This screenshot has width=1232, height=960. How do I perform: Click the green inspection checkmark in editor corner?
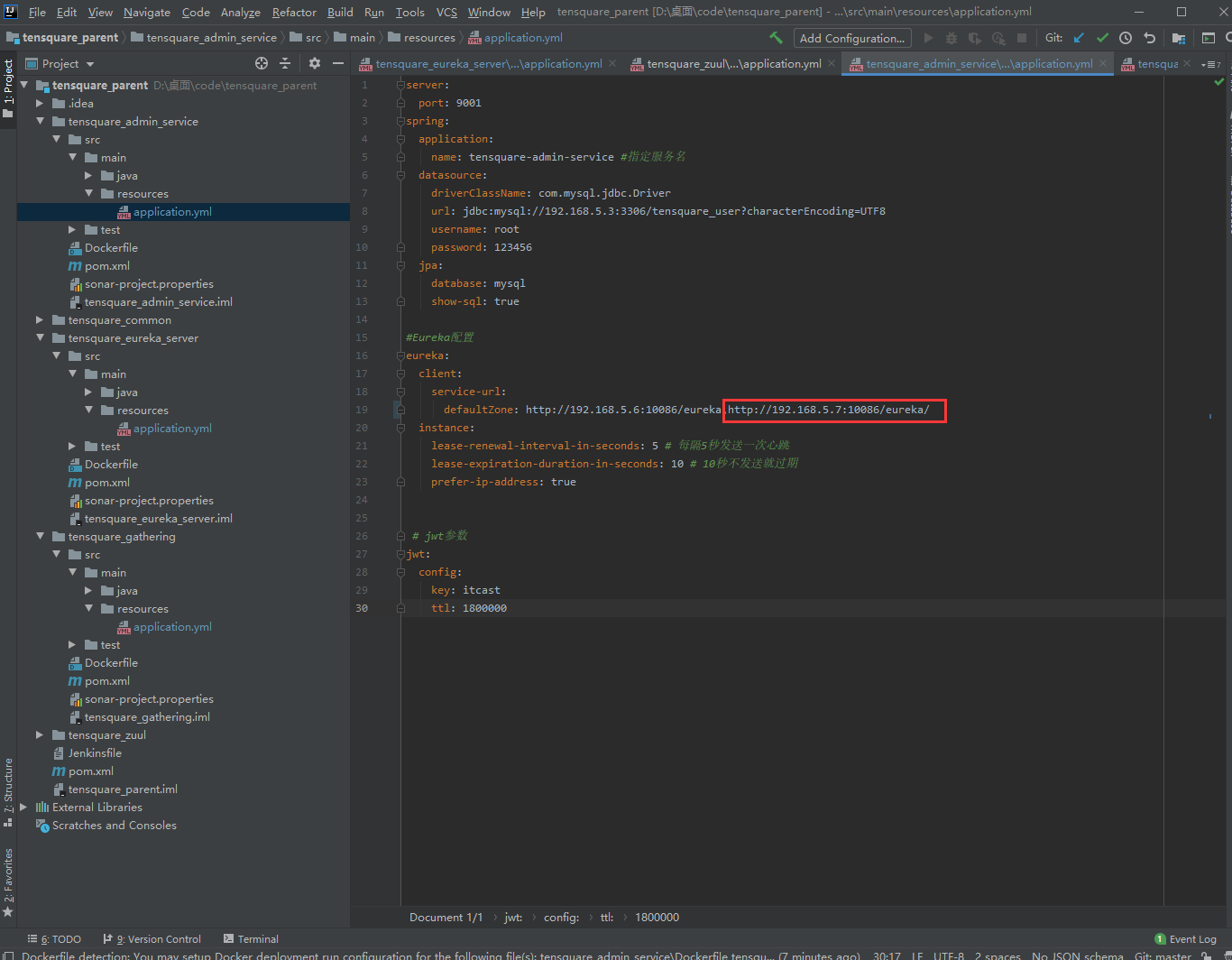[1219, 82]
